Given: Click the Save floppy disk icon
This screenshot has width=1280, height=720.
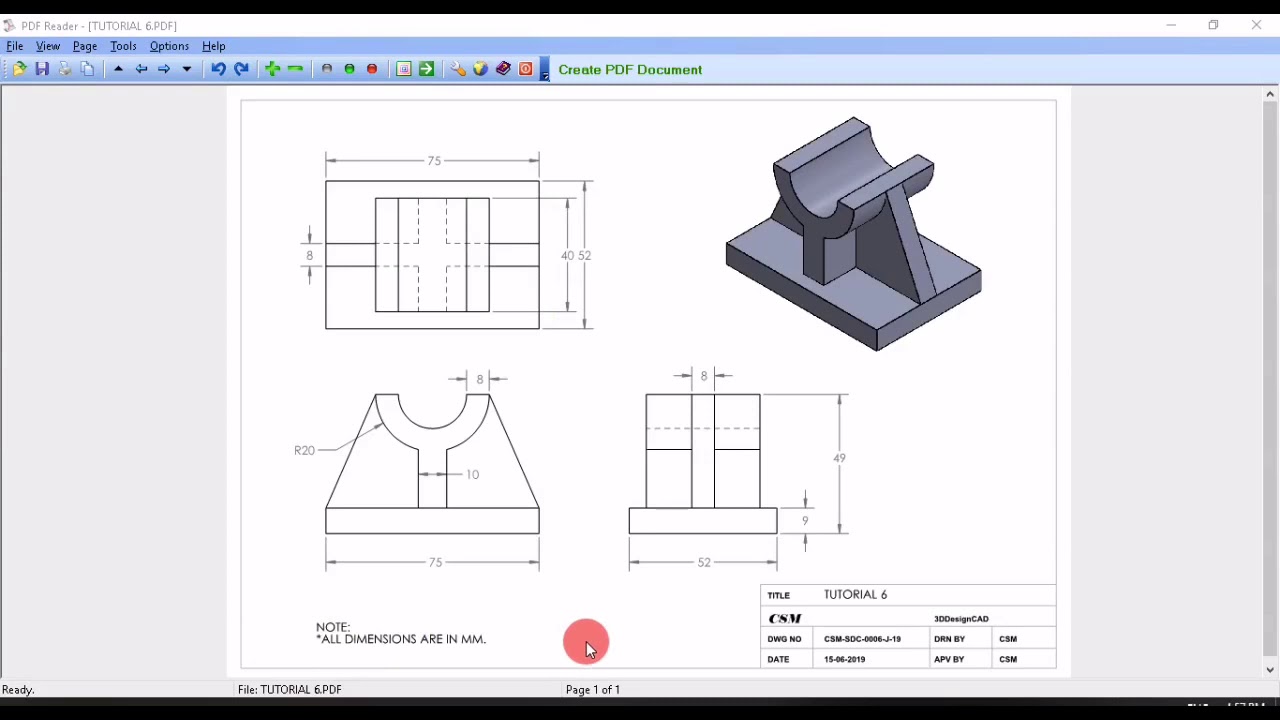Looking at the screenshot, I should point(42,69).
